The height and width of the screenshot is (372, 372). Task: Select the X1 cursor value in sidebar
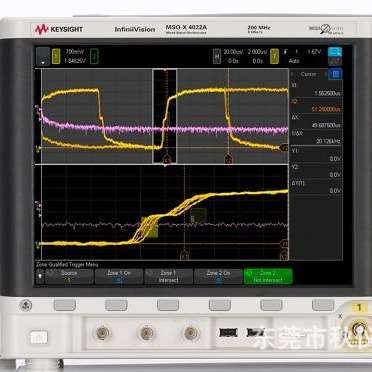(x=327, y=94)
